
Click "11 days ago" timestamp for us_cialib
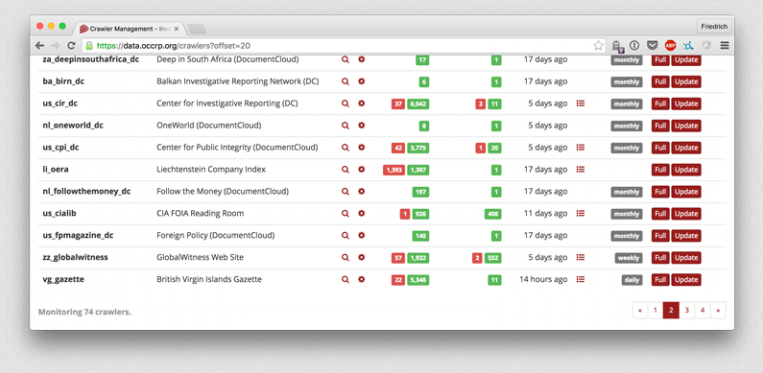click(545, 213)
